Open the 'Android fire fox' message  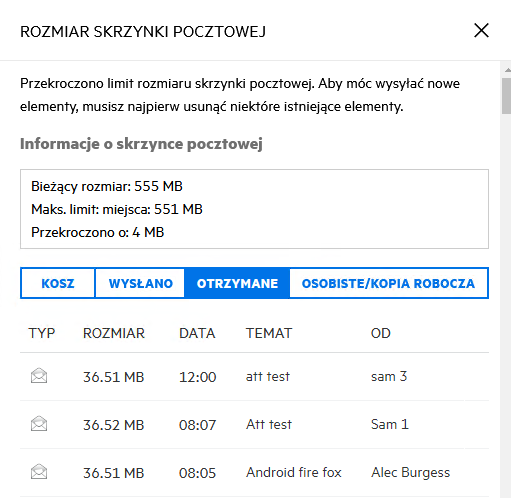tap(294, 473)
